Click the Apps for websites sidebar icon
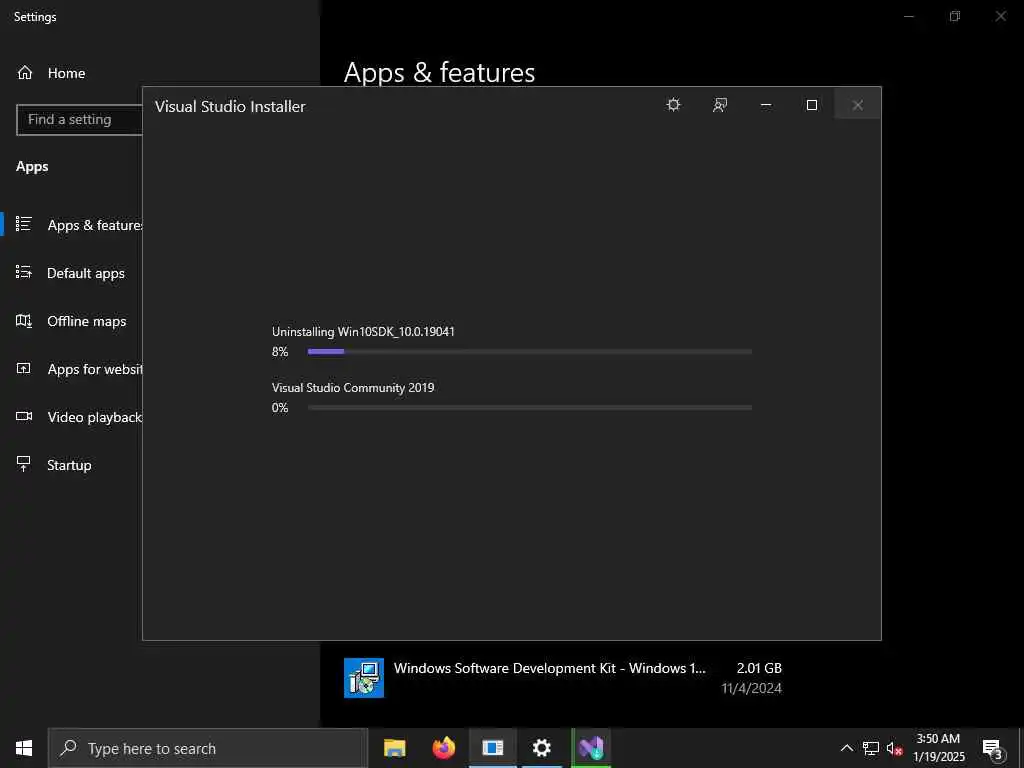Screen dimensions: 1024x768 click(24, 368)
